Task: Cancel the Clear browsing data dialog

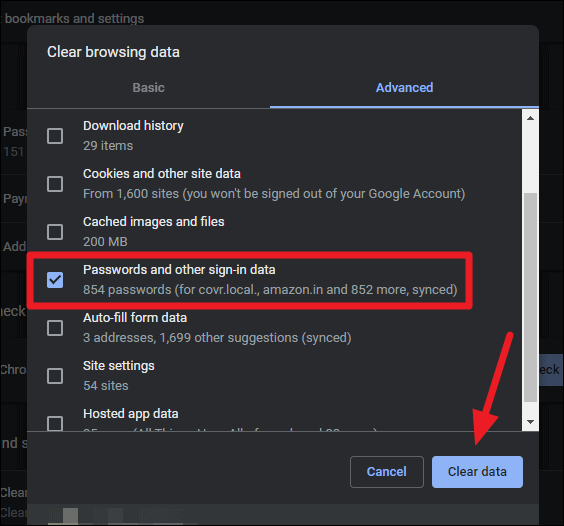Action: click(x=387, y=472)
